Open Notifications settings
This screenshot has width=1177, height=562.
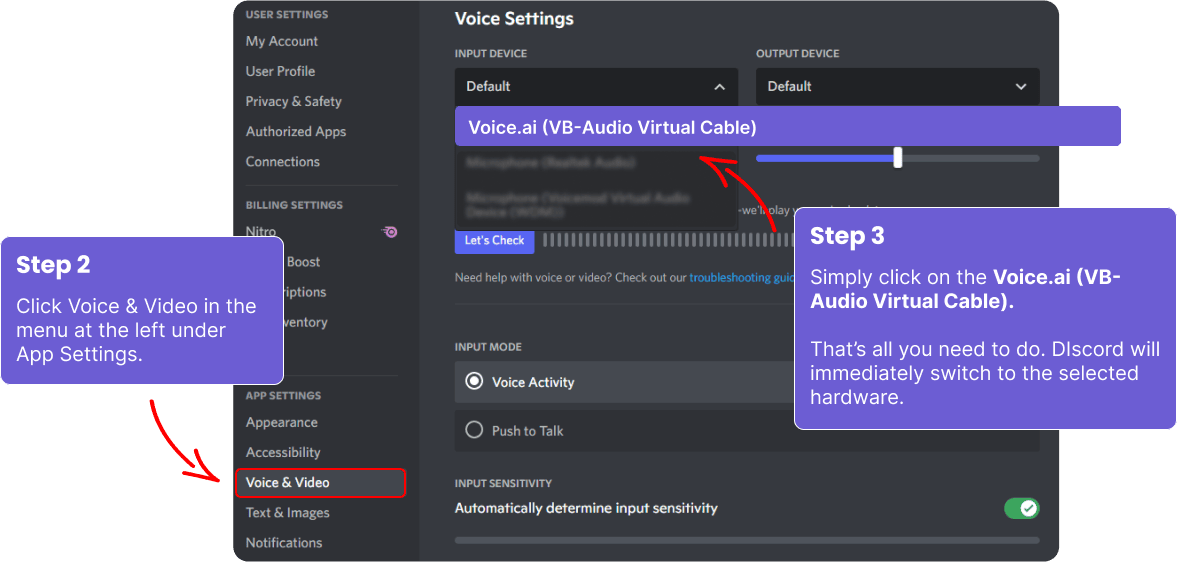pos(284,543)
